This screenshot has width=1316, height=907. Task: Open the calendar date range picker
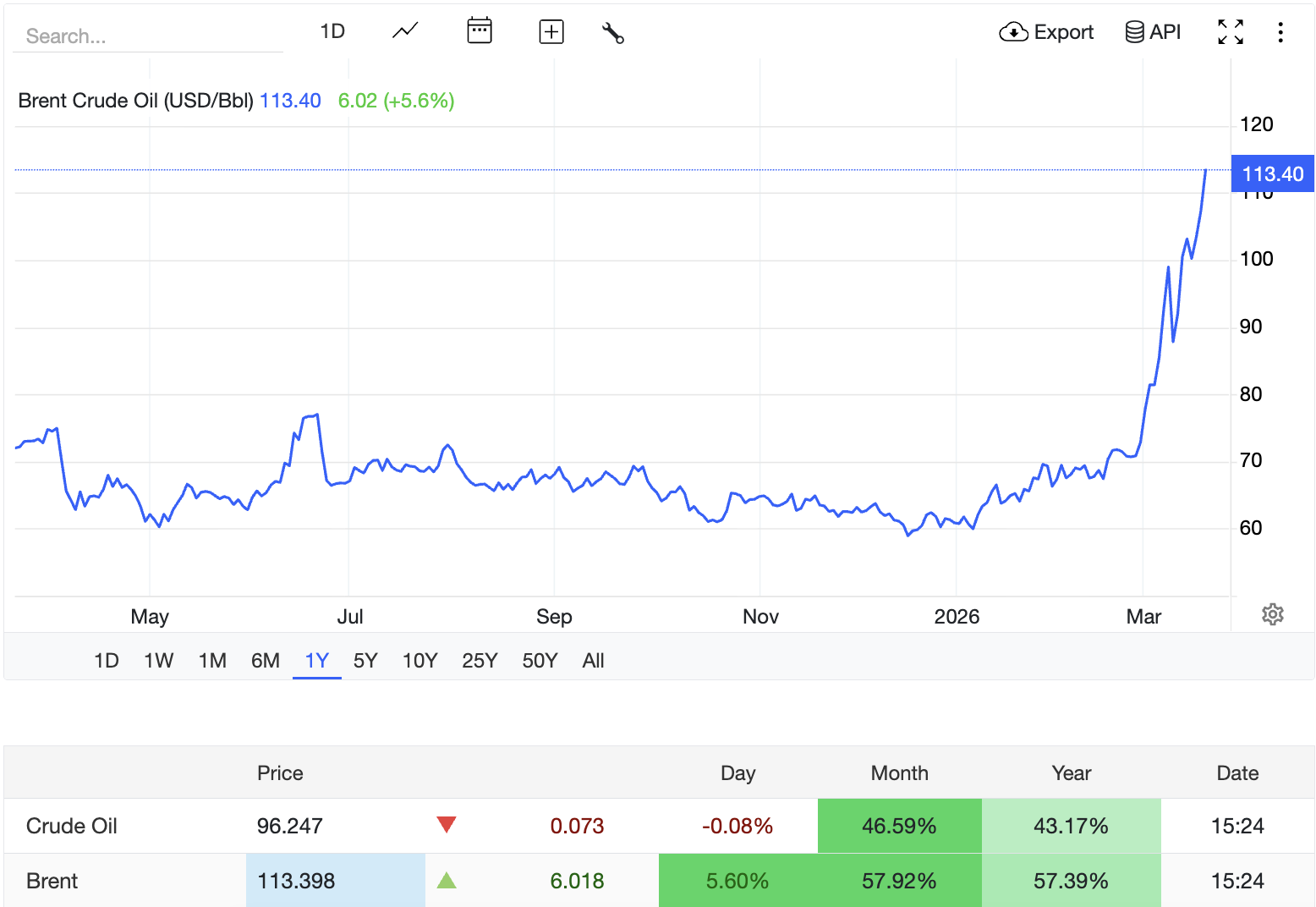tap(479, 31)
